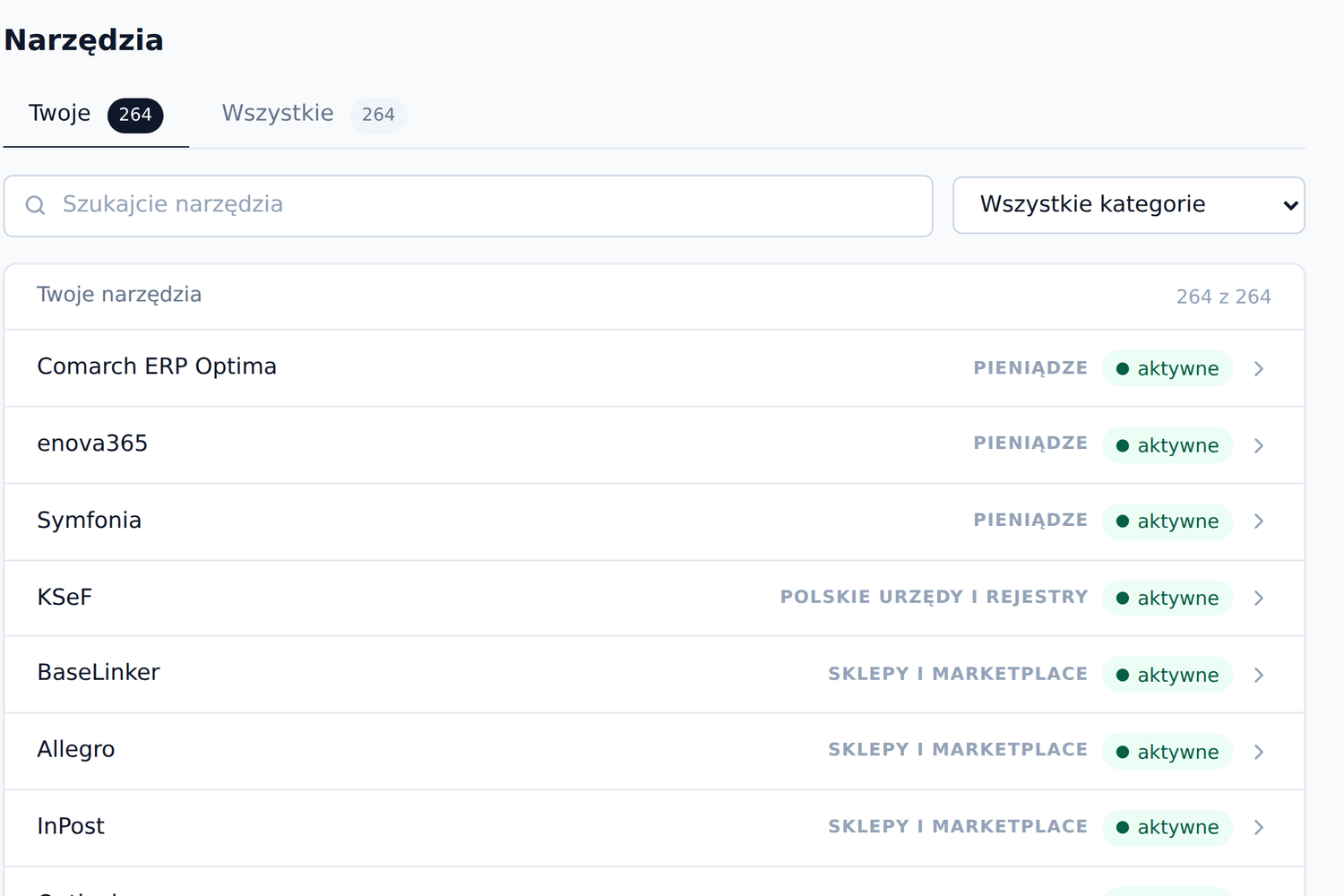Viewport: 1344px width, 896px height.
Task: Click the 264 badge on Twoje tab
Action: coord(135,115)
